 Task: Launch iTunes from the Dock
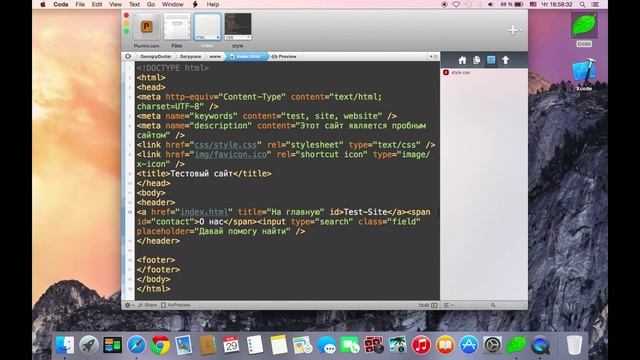click(421, 345)
